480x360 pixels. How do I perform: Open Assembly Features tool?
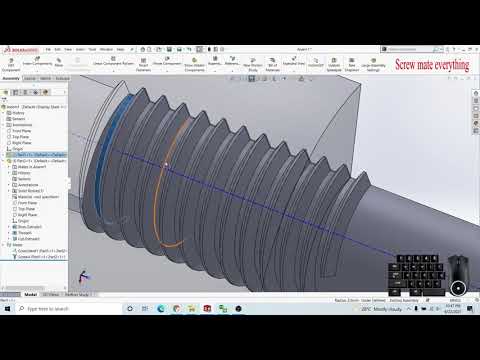tap(215, 61)
